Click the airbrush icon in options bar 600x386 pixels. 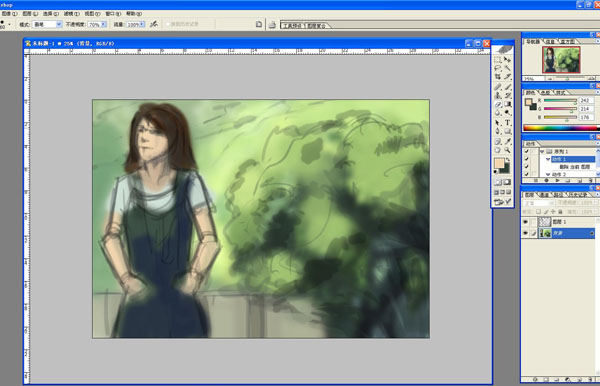pyautogui.click(x=153, y=24)
